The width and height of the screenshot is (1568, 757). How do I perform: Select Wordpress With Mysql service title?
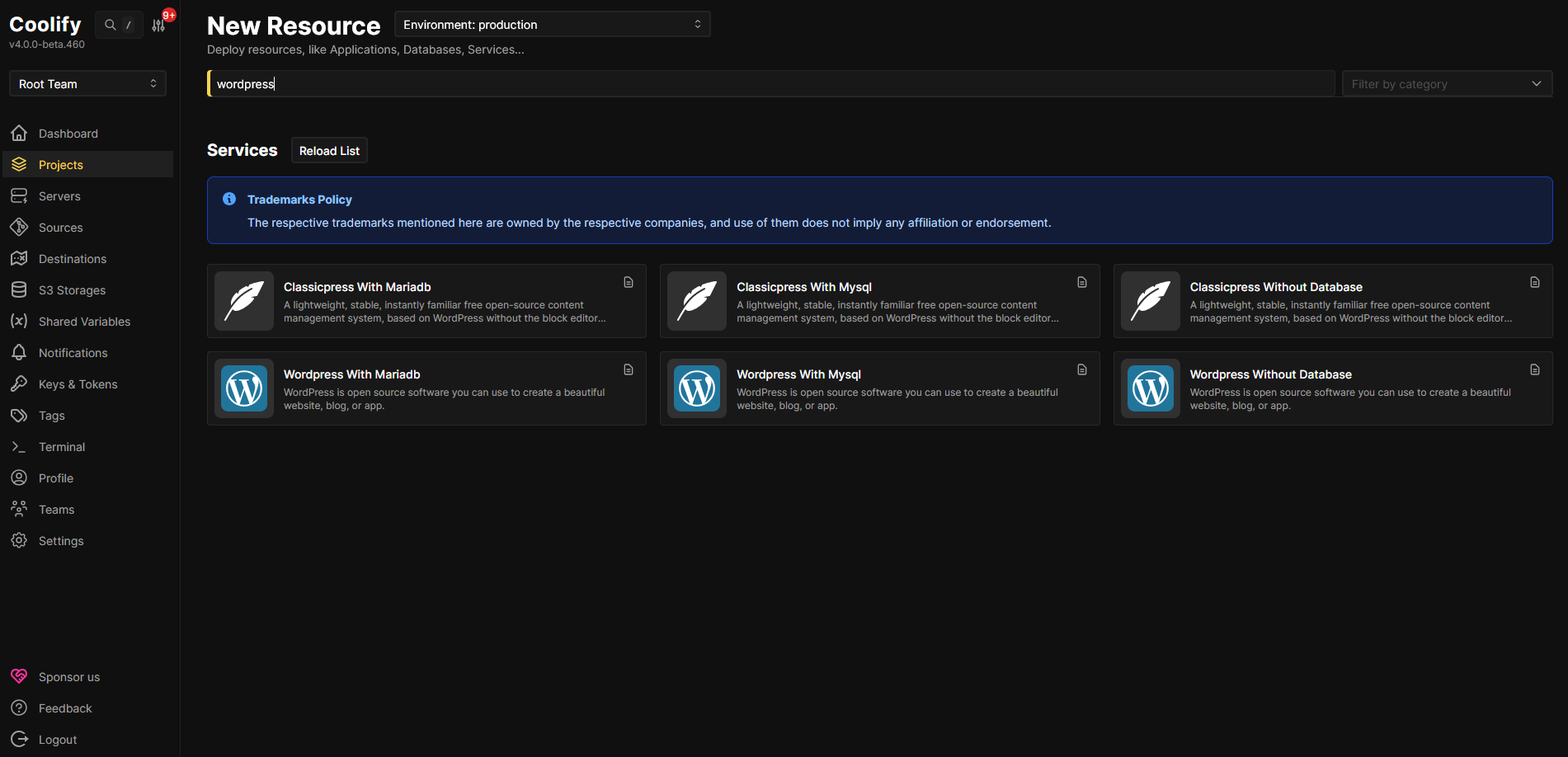[x=798, y=374]
